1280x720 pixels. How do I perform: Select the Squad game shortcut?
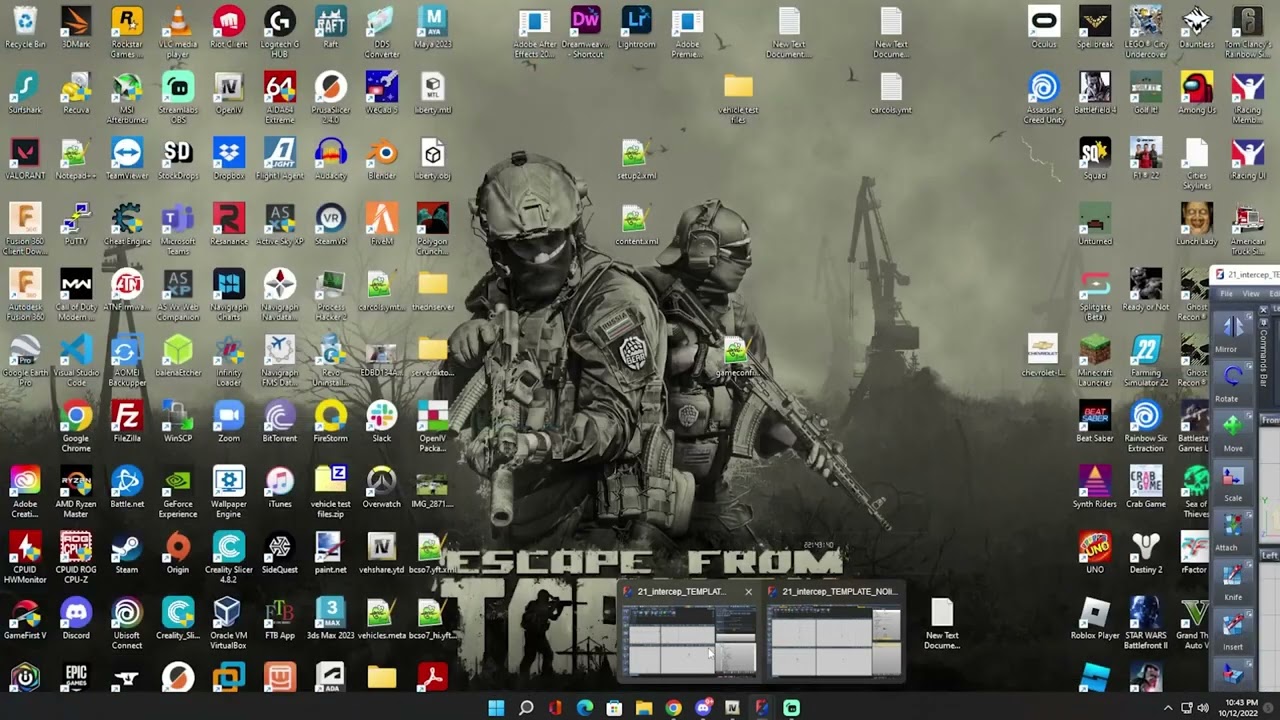coord(1095,159)
